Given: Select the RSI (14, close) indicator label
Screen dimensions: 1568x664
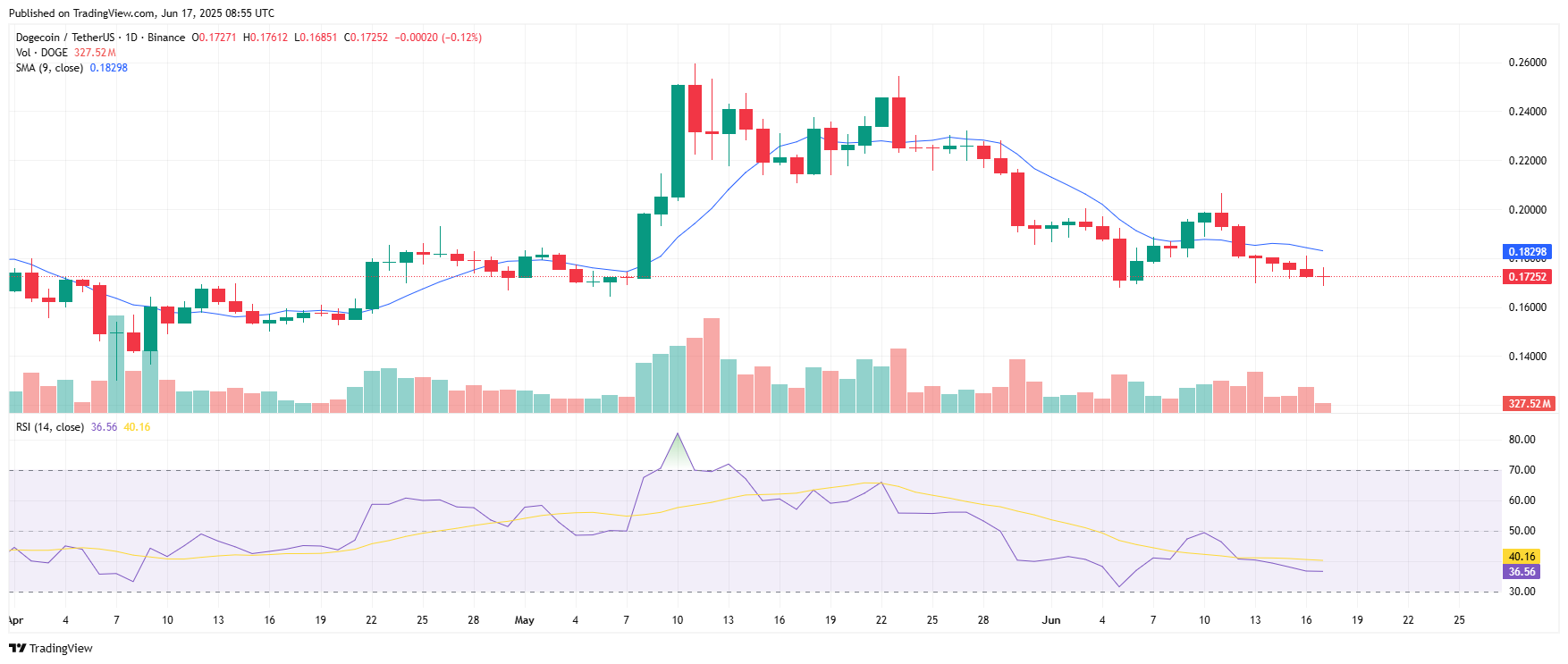Looking at the screenshot, I should [x=50, y=427].
